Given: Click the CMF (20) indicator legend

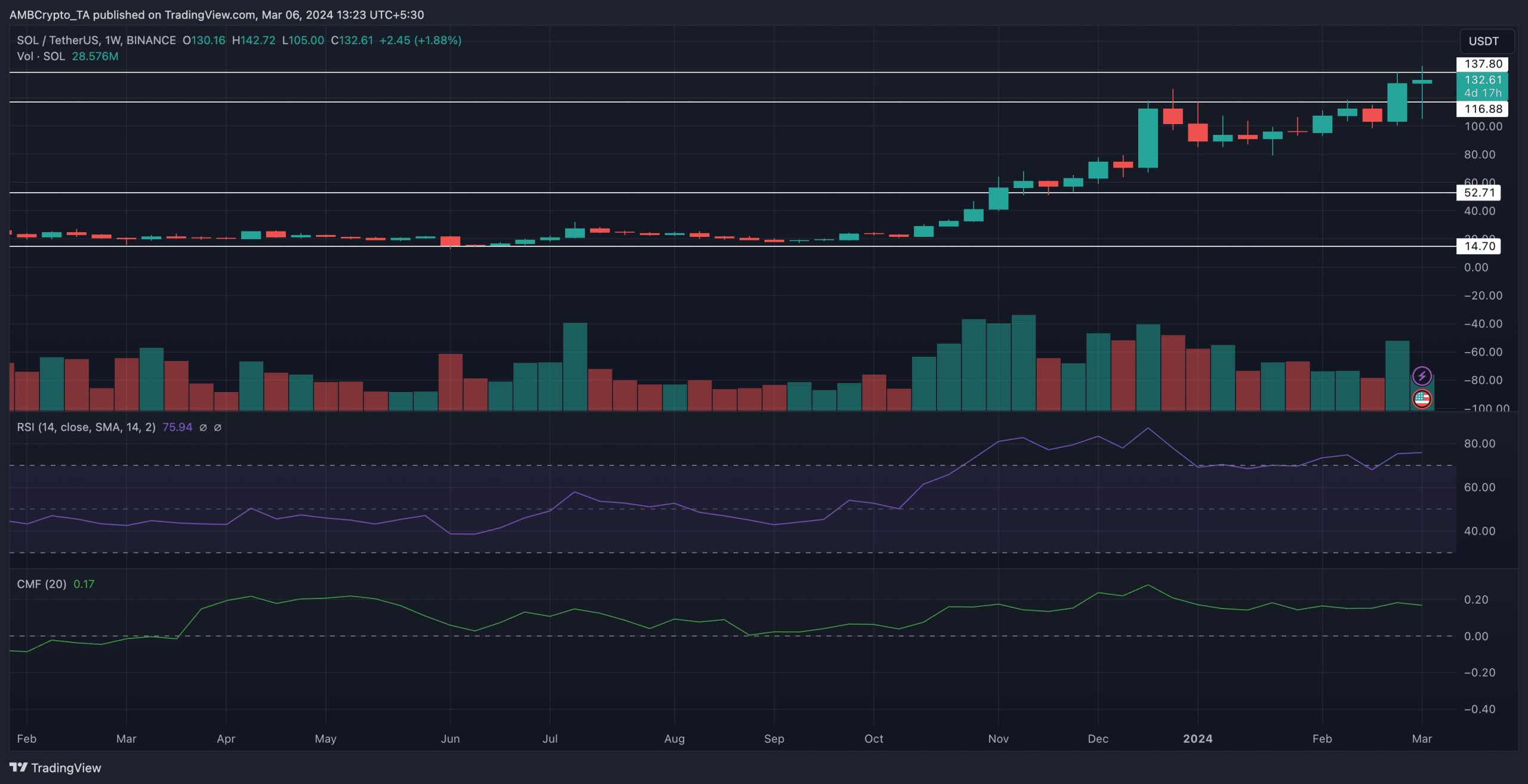Looking at the screenshot, I should pos(42,584).
